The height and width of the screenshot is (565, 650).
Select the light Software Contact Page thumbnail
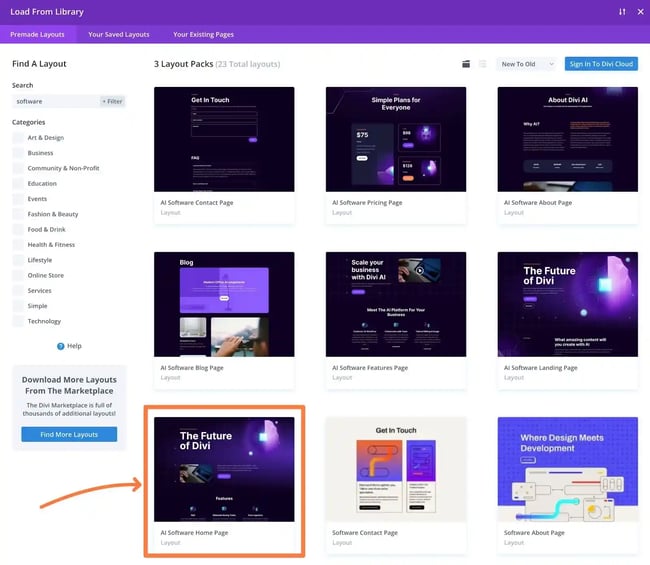(x=396, y=469)
